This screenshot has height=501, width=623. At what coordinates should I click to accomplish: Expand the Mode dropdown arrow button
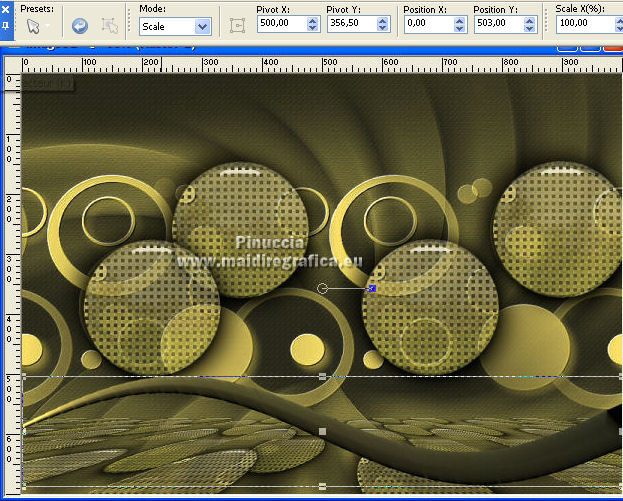click(203, 26)
